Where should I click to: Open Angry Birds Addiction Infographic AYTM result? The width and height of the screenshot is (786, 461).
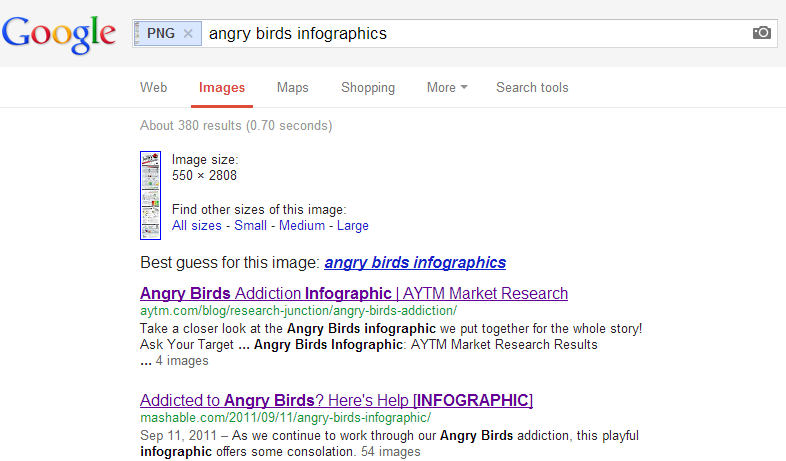pos(354,293)
